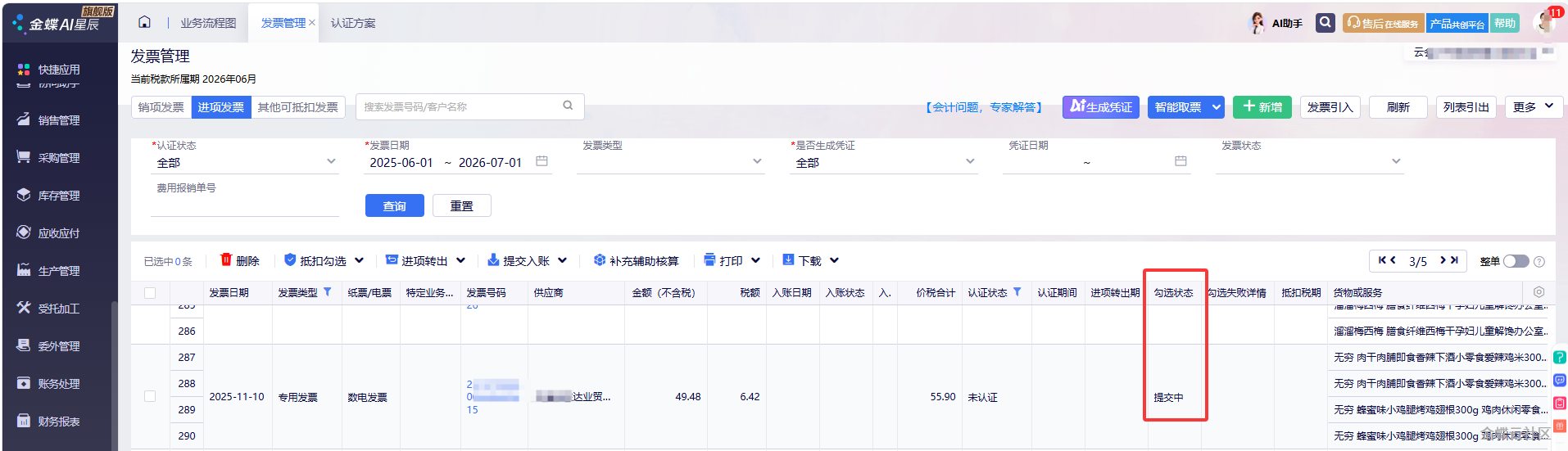Image resolution: width=1568 pixels, height=451 pixels.
Task: Expand 抵扣勾选 menu
Action: [x=359, y=260]
